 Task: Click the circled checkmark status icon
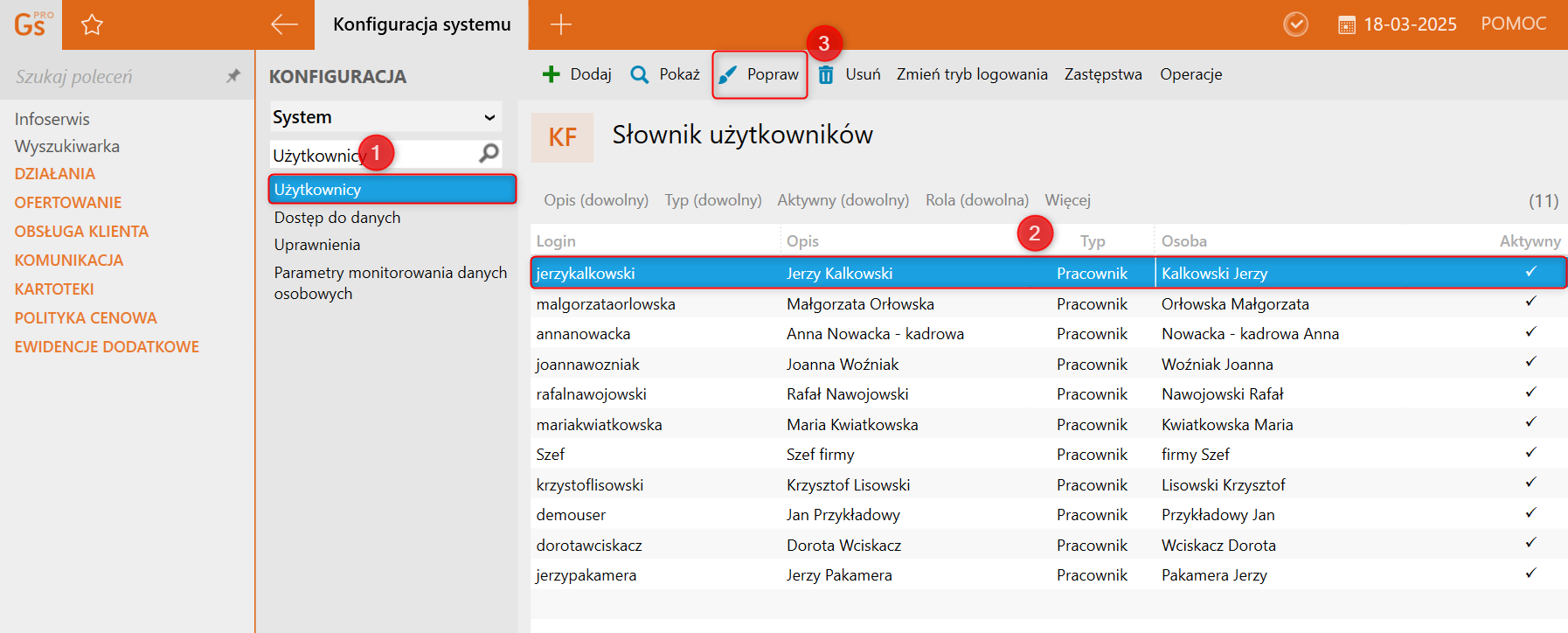(1295, 24)
